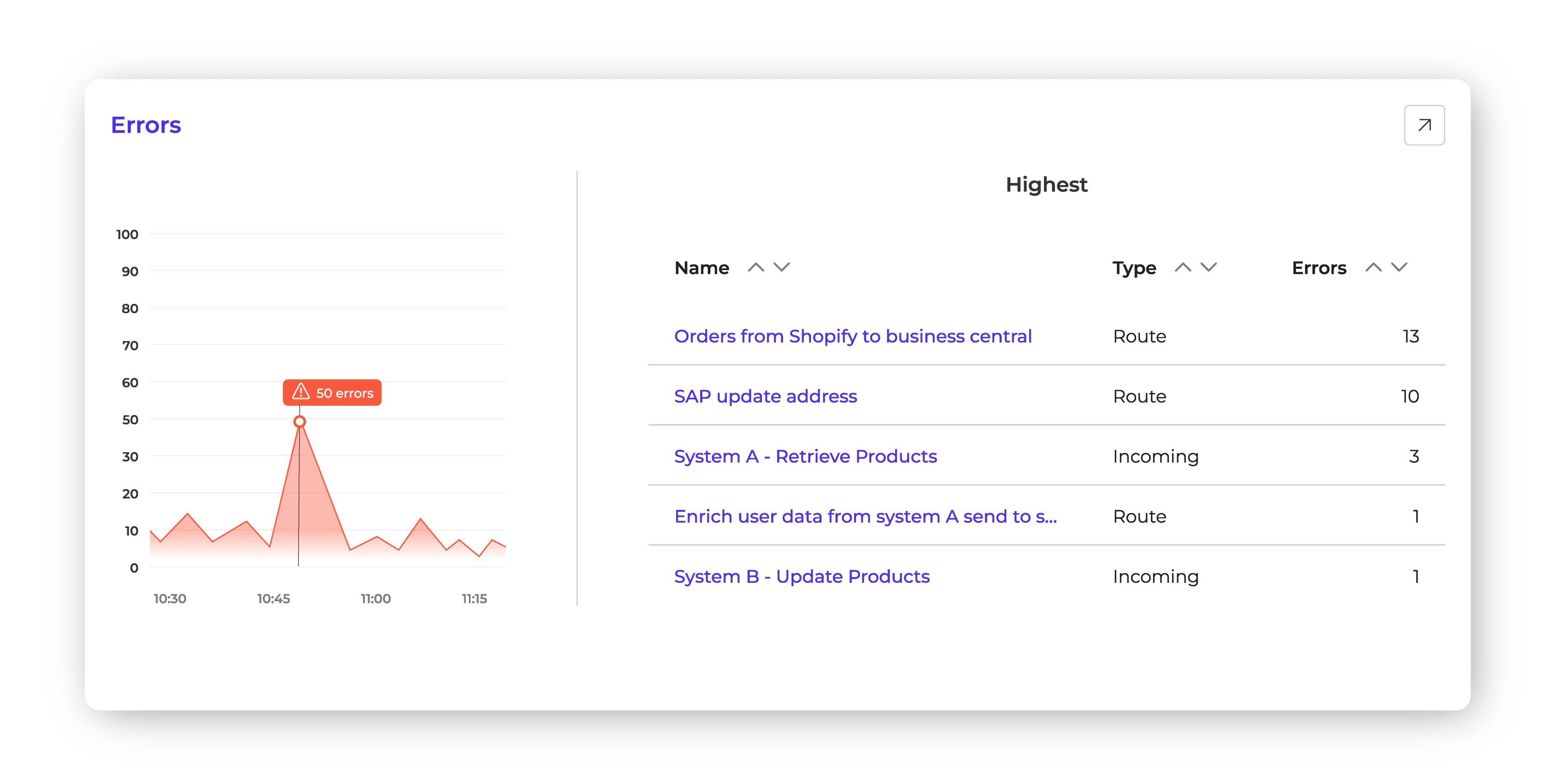Open Orders from Shopify to business central
Screen dimensions: 1556x784
click(x=852, y=336)
